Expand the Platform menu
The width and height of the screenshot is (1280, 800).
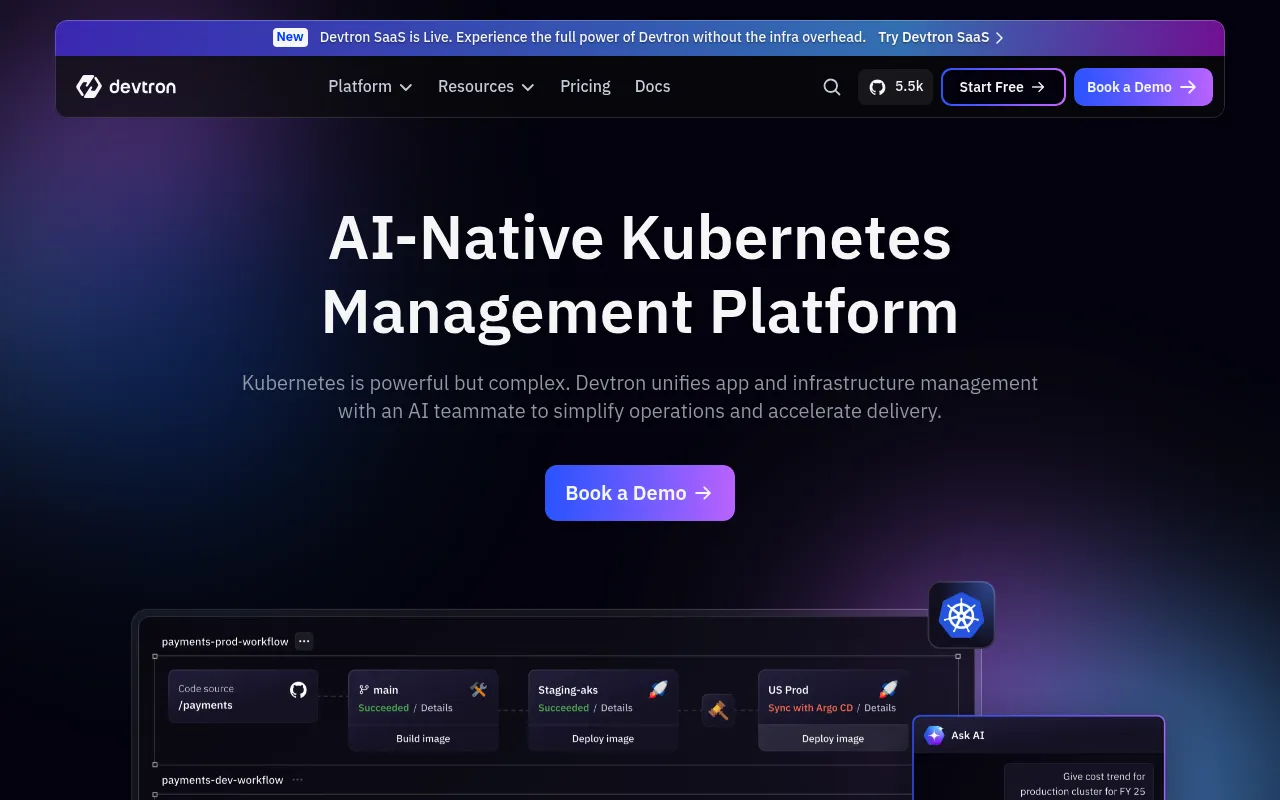tap(370, 87)
